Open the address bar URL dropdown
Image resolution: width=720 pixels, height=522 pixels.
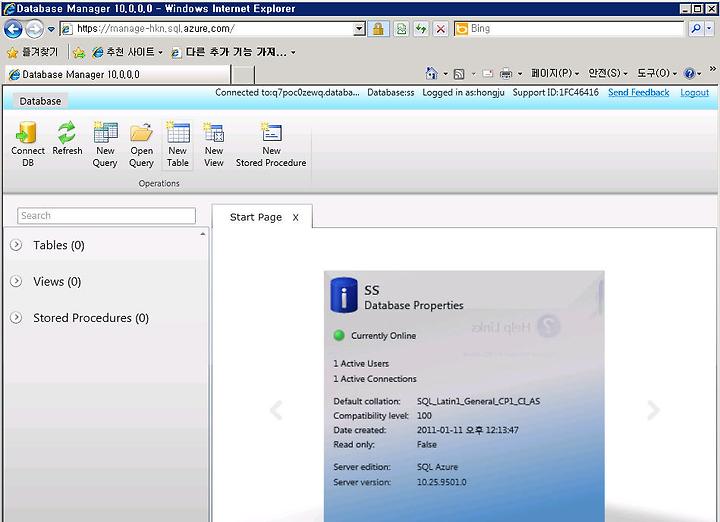pyautogui.click(x=360, y=29)
